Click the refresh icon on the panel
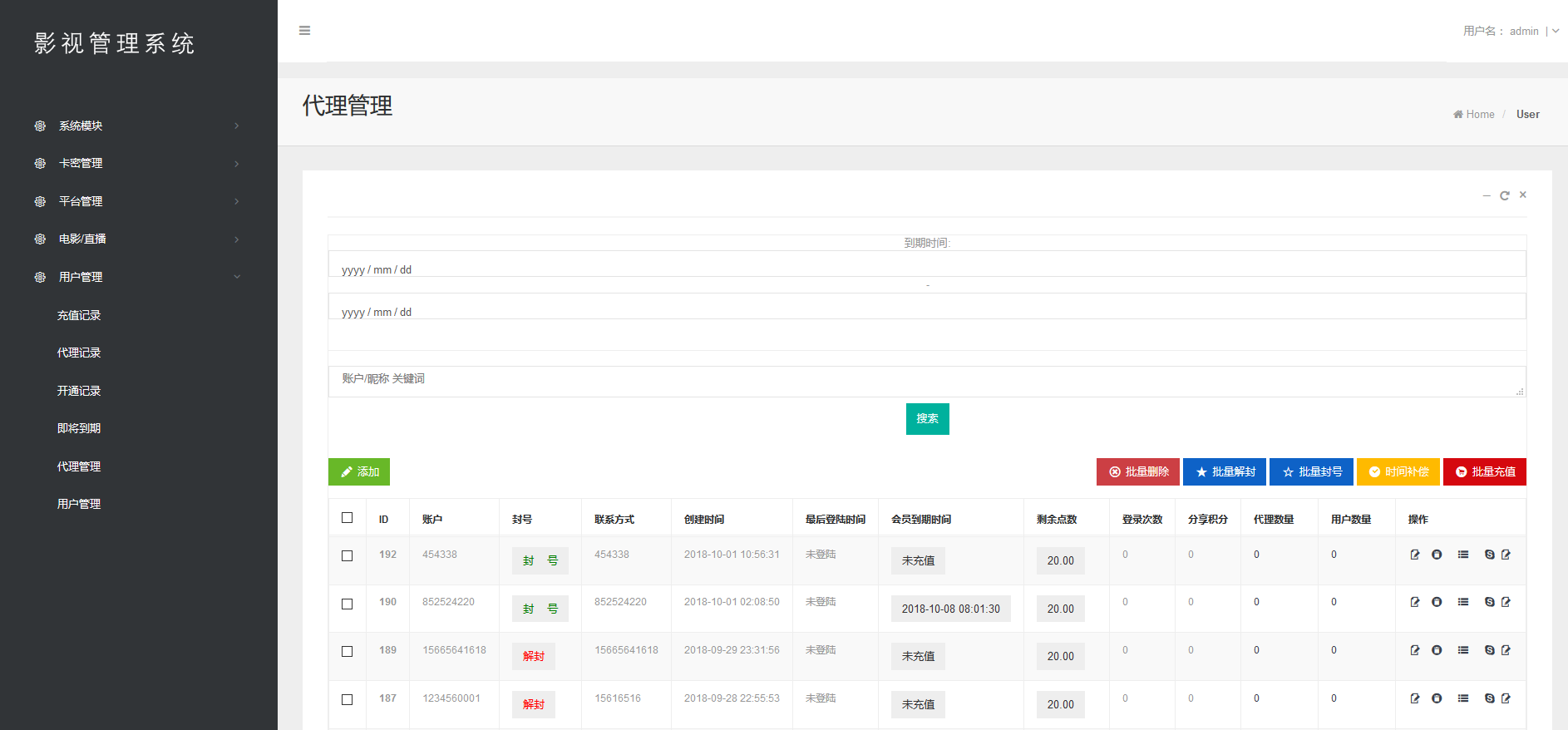This screenshot has width=1568, height=730. tap(1504, 195)
